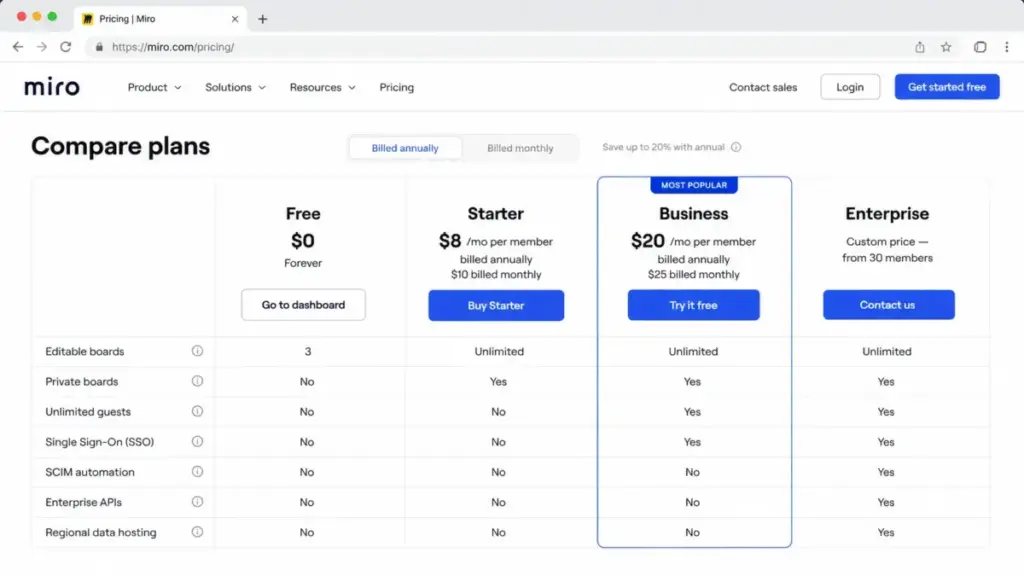Click the $20 Business price
Viewport: 1024px width, 576px height.
tap(647, 241)
